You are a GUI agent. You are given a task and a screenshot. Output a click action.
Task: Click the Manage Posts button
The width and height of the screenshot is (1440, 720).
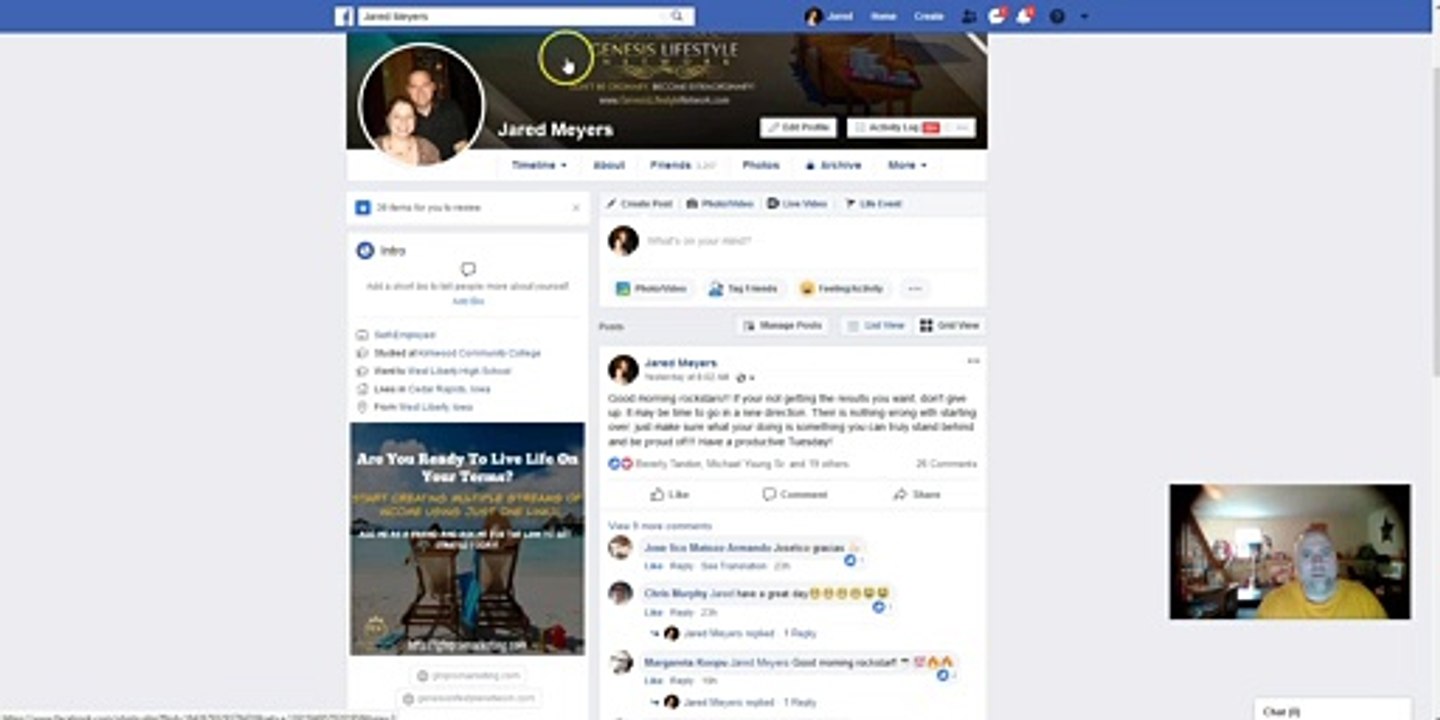point(782,326)
